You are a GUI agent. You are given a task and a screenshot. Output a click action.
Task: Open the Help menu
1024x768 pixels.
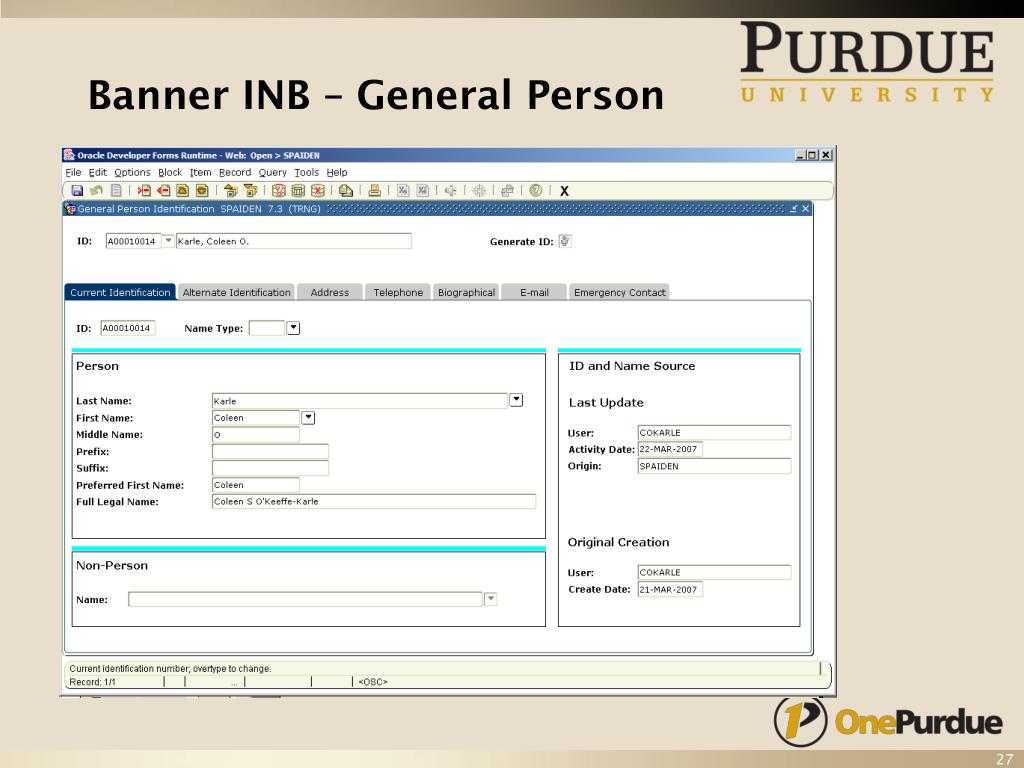[337, 172]
